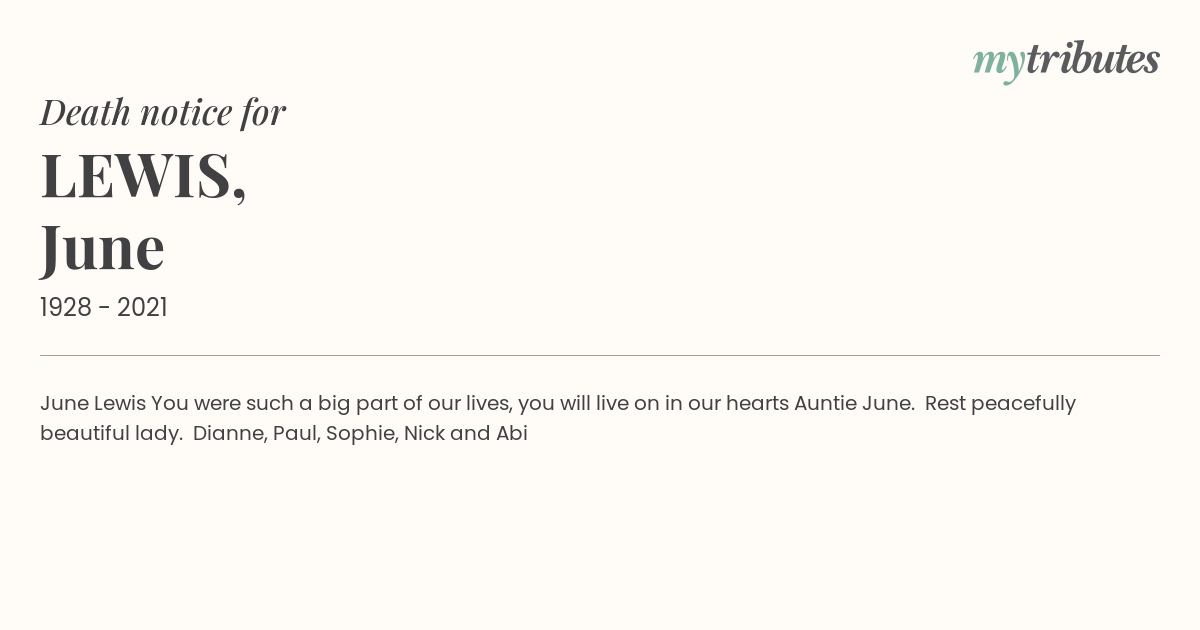The image size is (1200, 630).
Task: Click the large first name "June"
Action: tap(102, 248)
